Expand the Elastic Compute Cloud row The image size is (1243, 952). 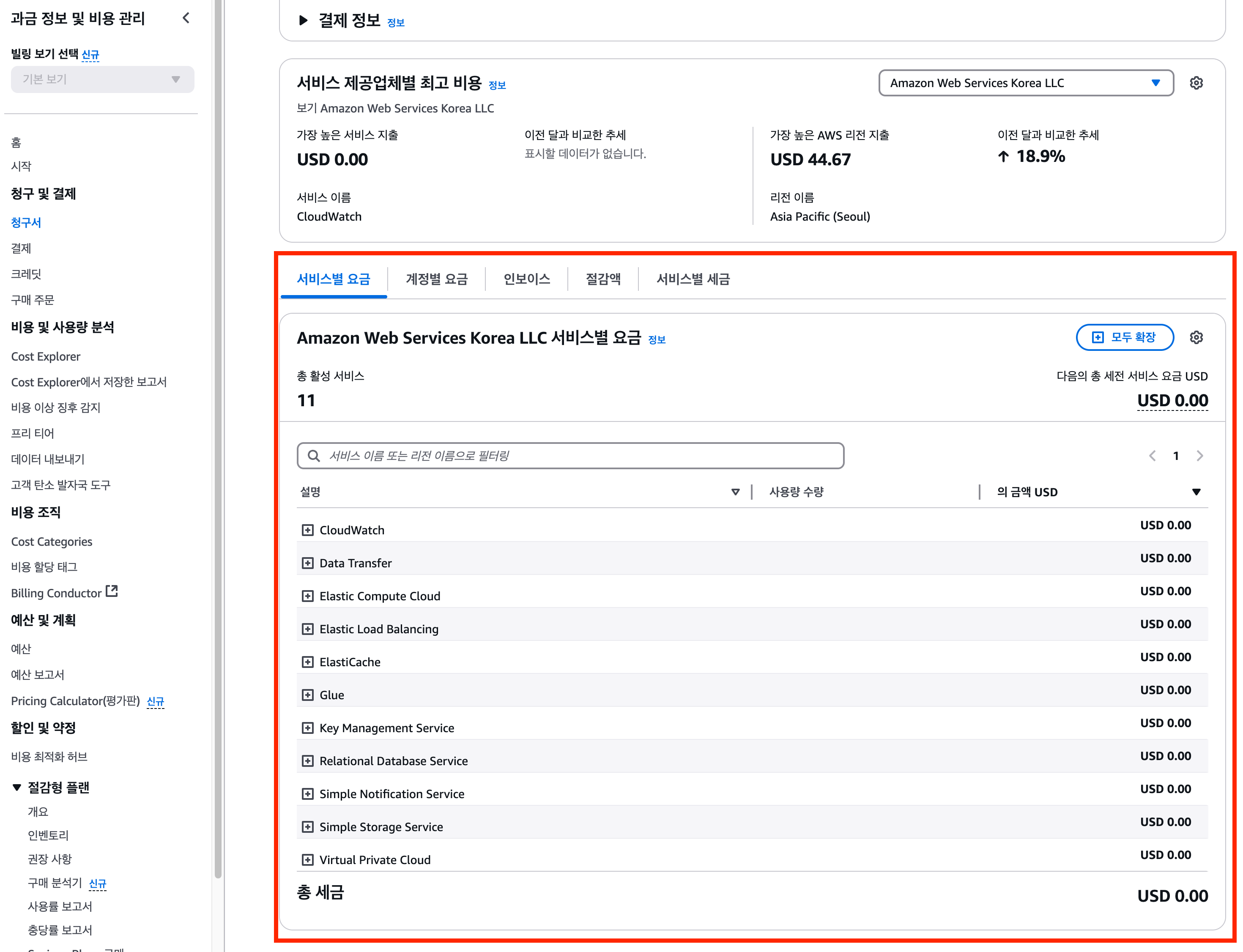click(307, 596)
